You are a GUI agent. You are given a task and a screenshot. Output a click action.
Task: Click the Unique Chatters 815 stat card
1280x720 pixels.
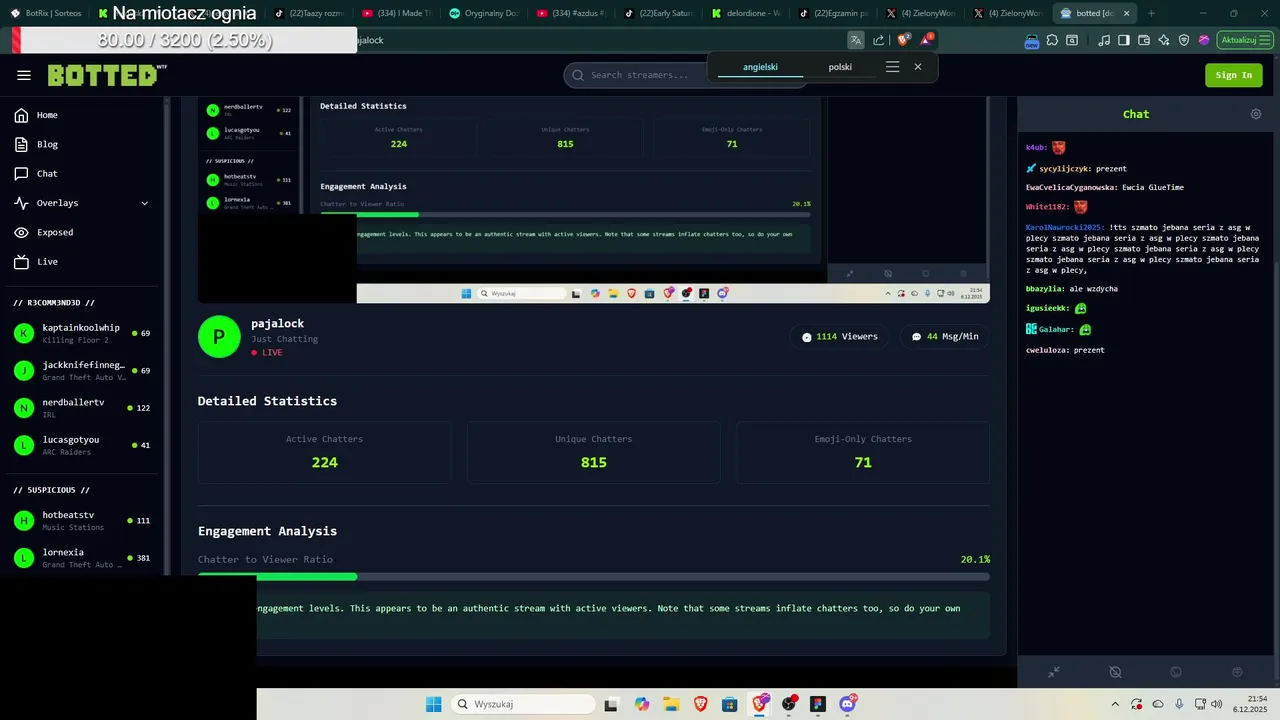pos(594,452)
